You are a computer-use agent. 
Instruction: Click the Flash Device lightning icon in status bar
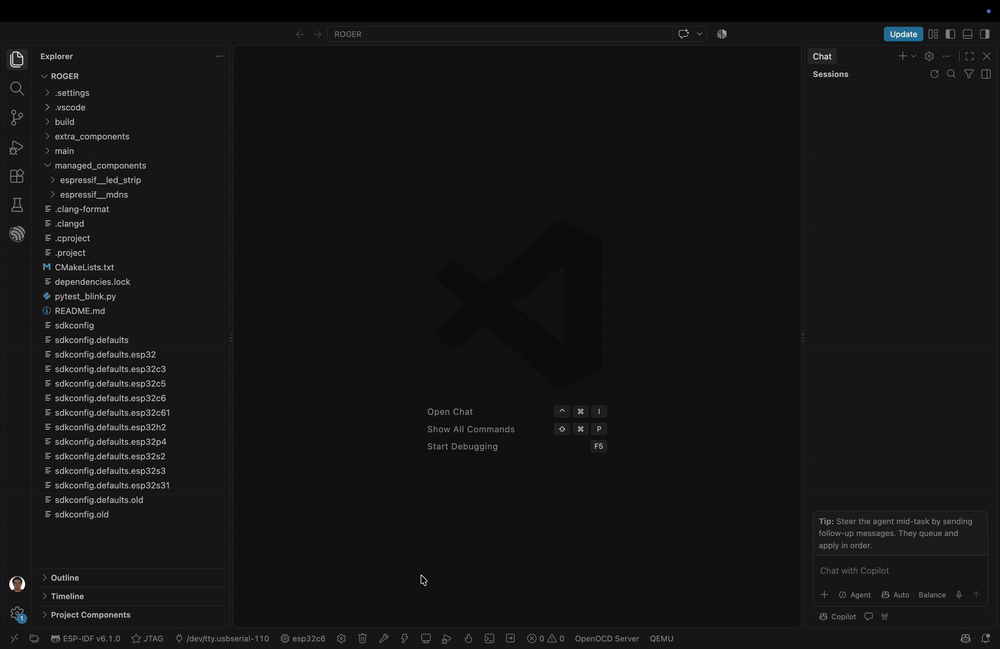coord(404,638)
